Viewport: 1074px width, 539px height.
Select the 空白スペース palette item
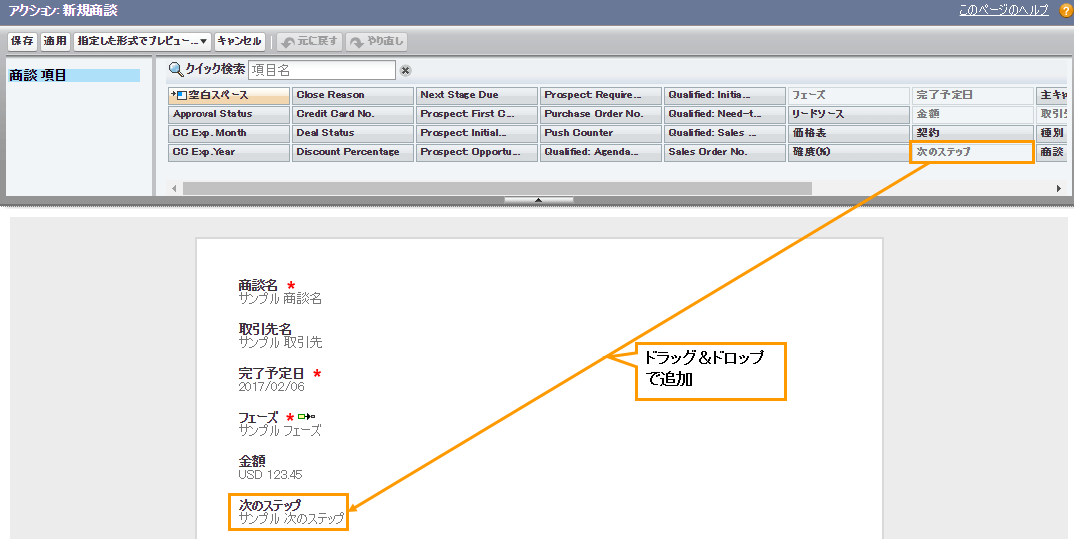tap(229, 95)
